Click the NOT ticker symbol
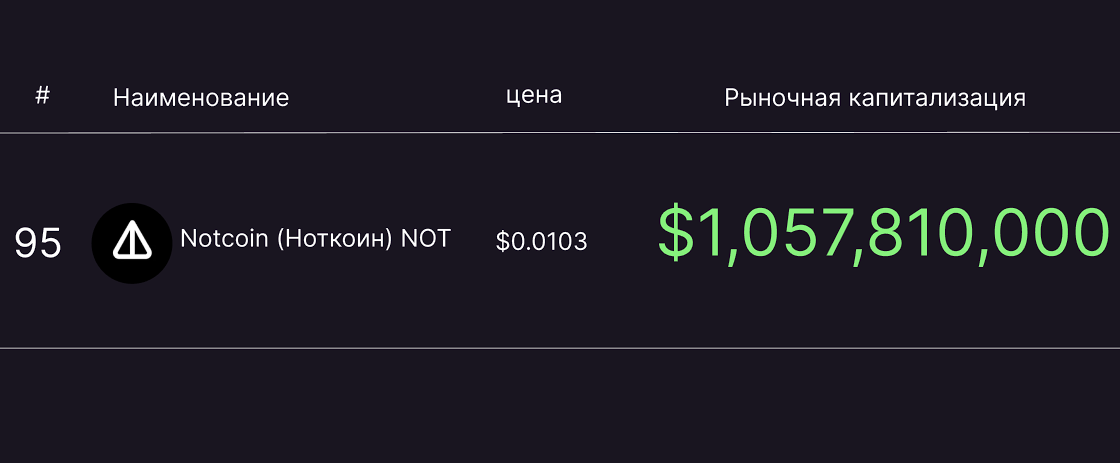 pyautogui.click(x=426, y=239)
